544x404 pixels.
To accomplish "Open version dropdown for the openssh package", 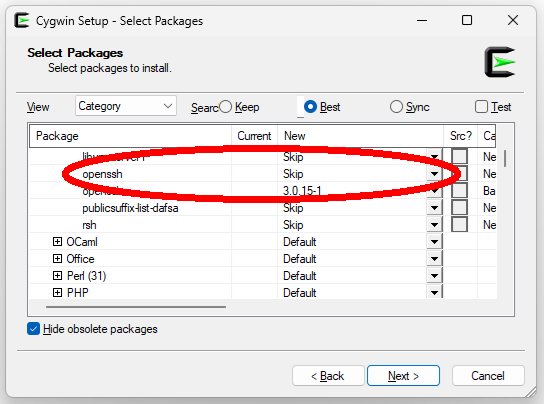I will tap(434, 174).
